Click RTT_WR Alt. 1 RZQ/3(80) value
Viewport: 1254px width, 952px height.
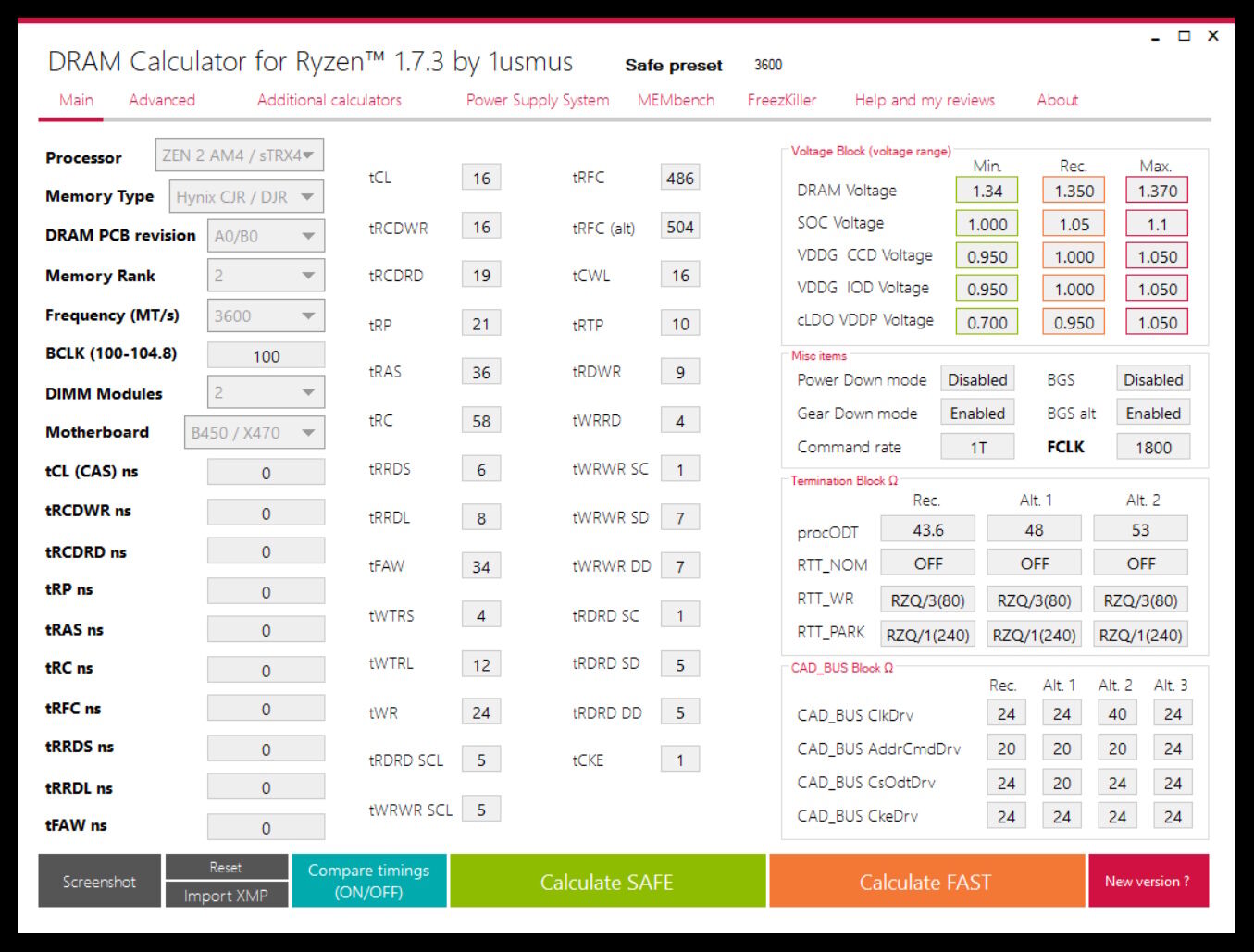tap(1034, 600)
